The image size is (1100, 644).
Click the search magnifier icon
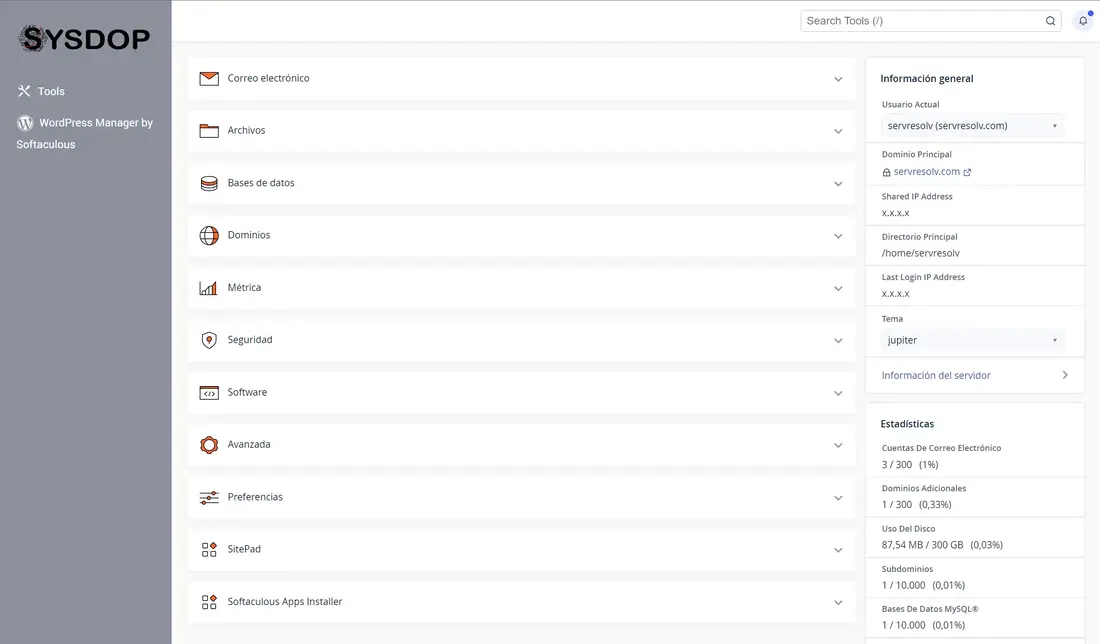1050,21
